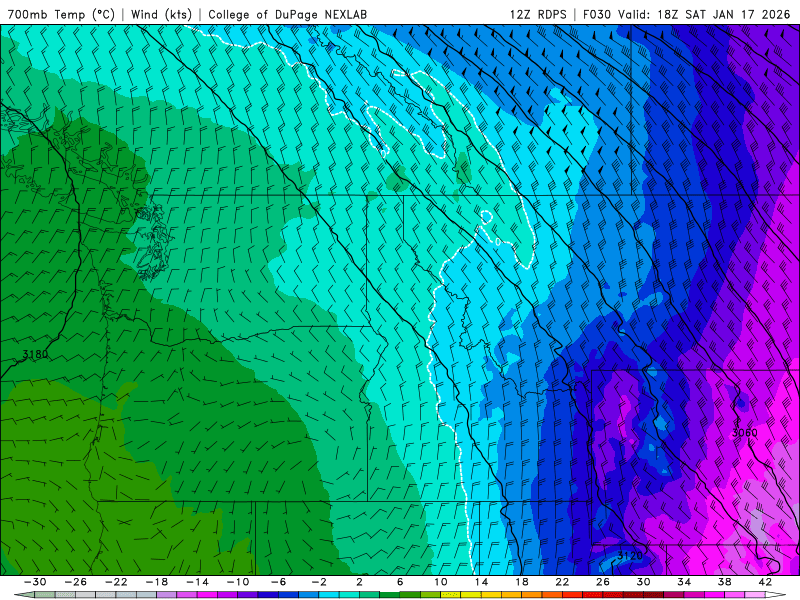Click the 22 legend value
Viewport: 800px width, 600px height.
562,582
